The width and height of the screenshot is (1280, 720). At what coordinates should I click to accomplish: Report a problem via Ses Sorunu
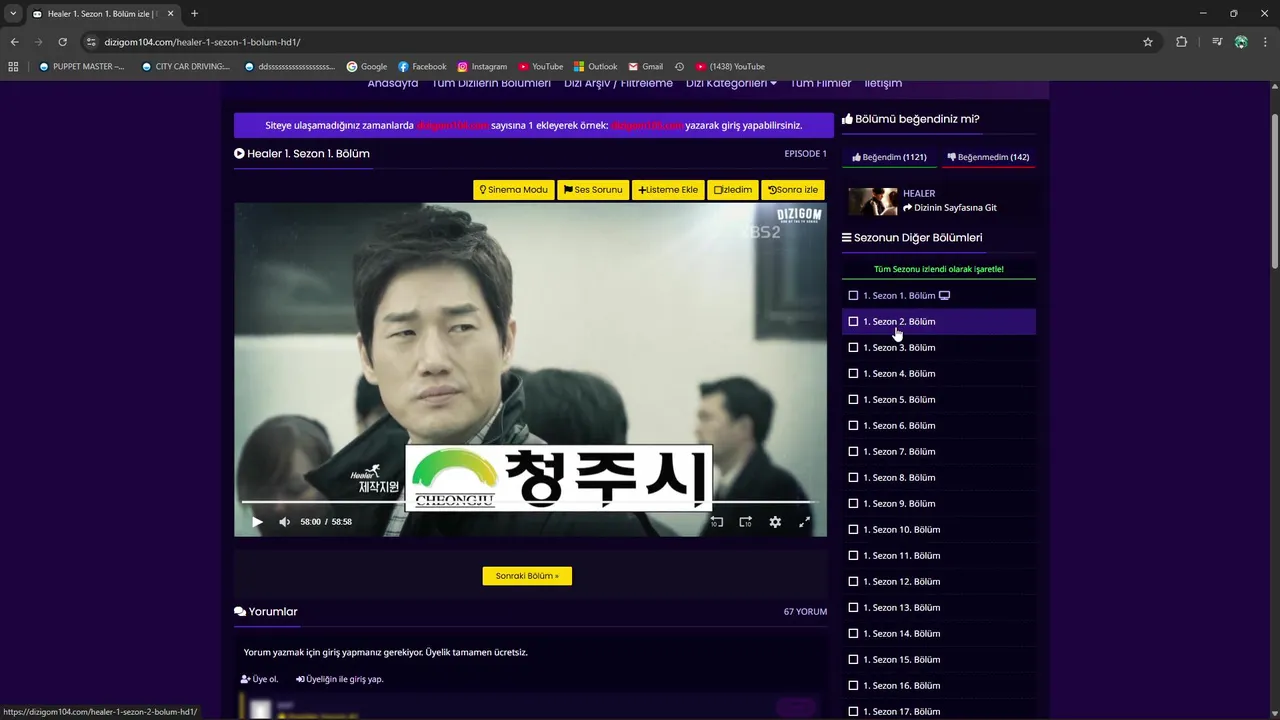(x=593, y=190)
